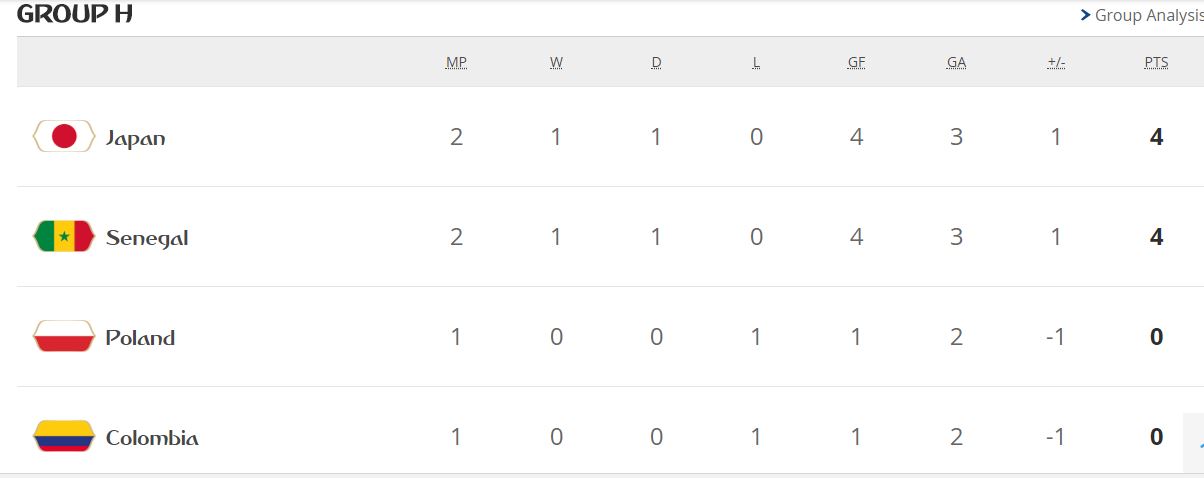The image size is (1204, 478).
Task: Click the PTS column header
Action: pos(1156,62)
